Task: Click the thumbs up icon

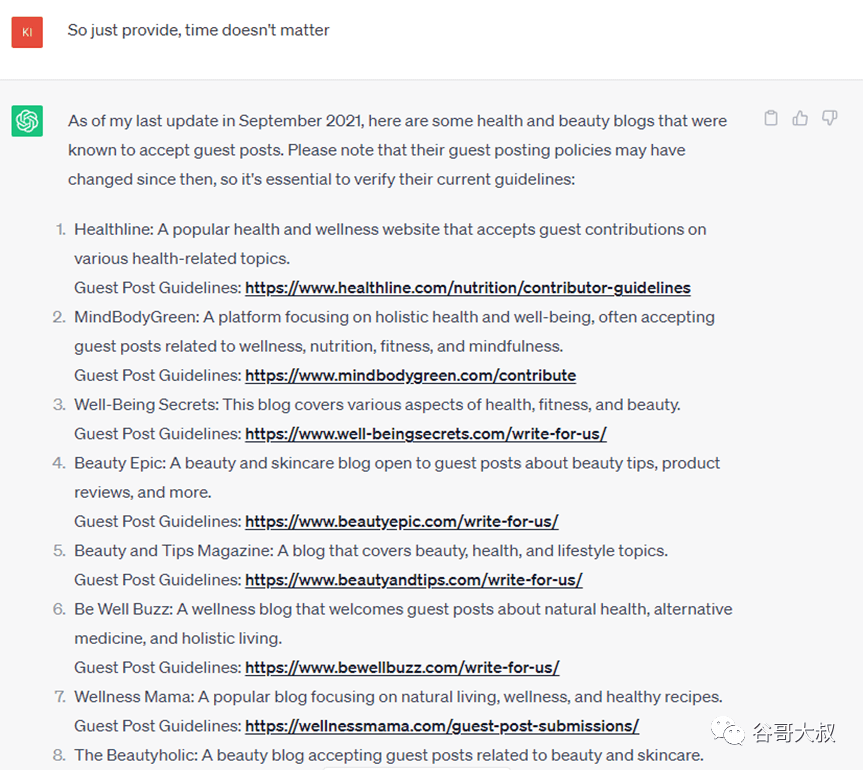Action: point(800,119)
